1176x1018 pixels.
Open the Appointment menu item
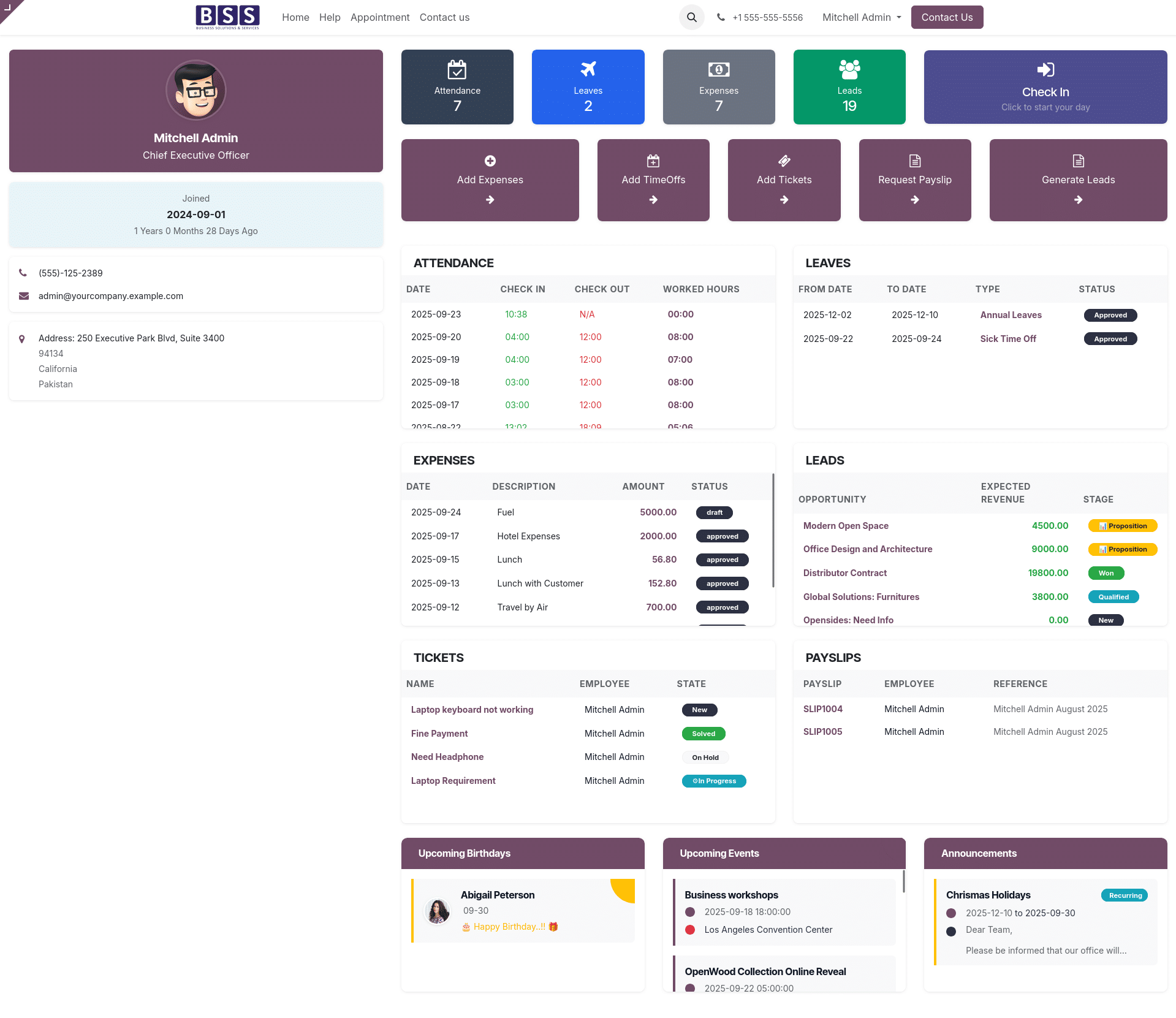click(379, 17)
